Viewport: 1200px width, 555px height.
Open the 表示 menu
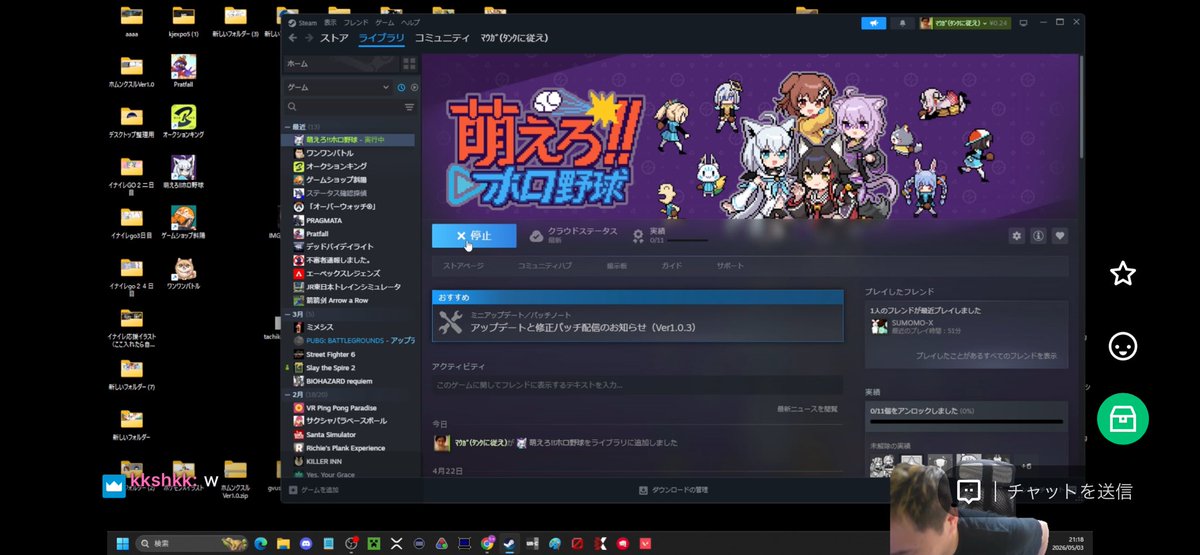pos(330,22)
